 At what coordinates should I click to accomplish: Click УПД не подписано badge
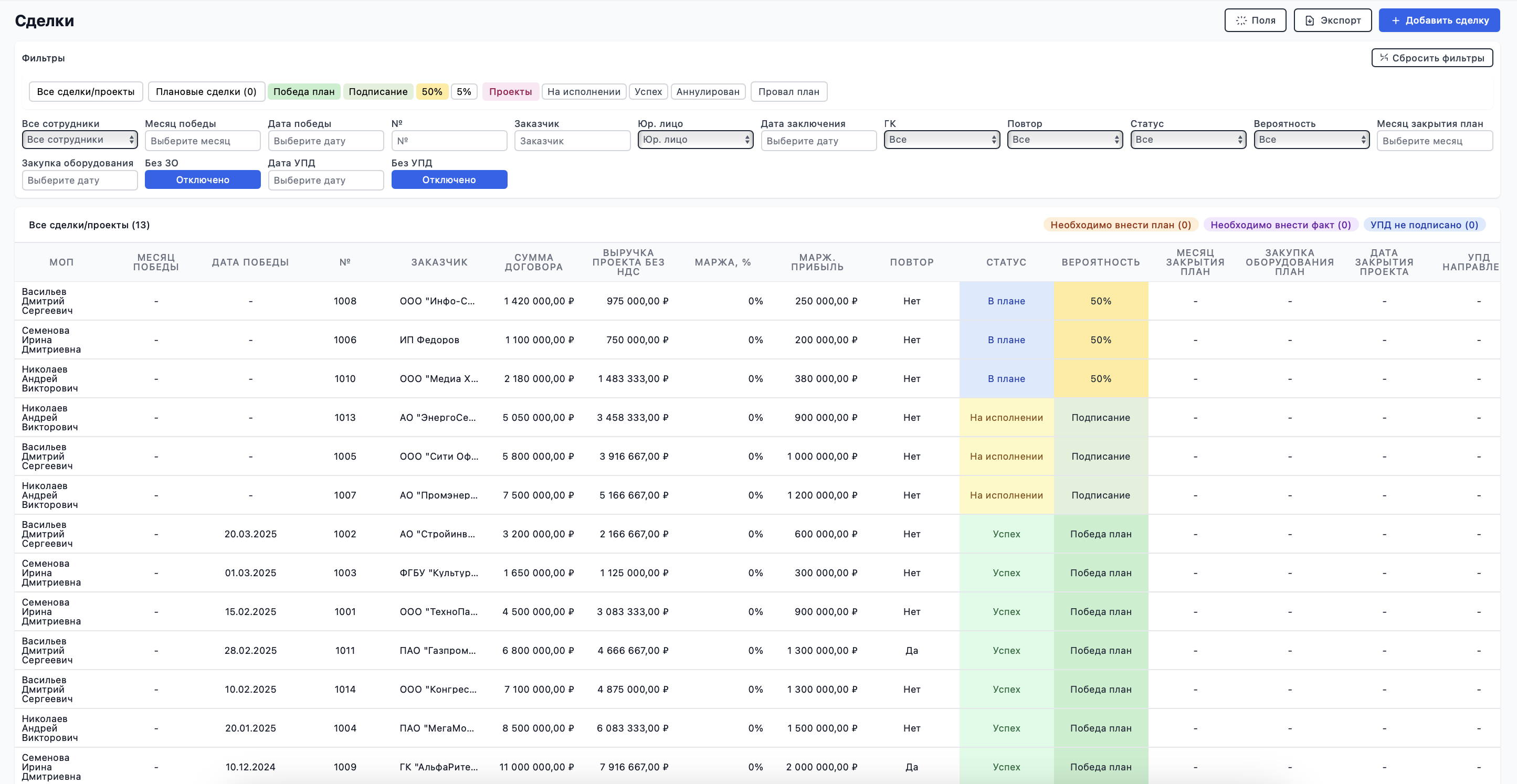[1424, 225]
